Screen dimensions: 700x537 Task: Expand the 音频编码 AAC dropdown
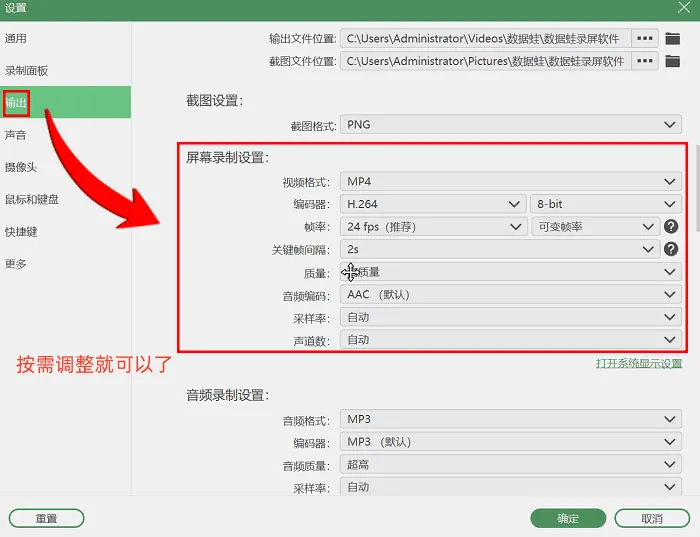511,295
